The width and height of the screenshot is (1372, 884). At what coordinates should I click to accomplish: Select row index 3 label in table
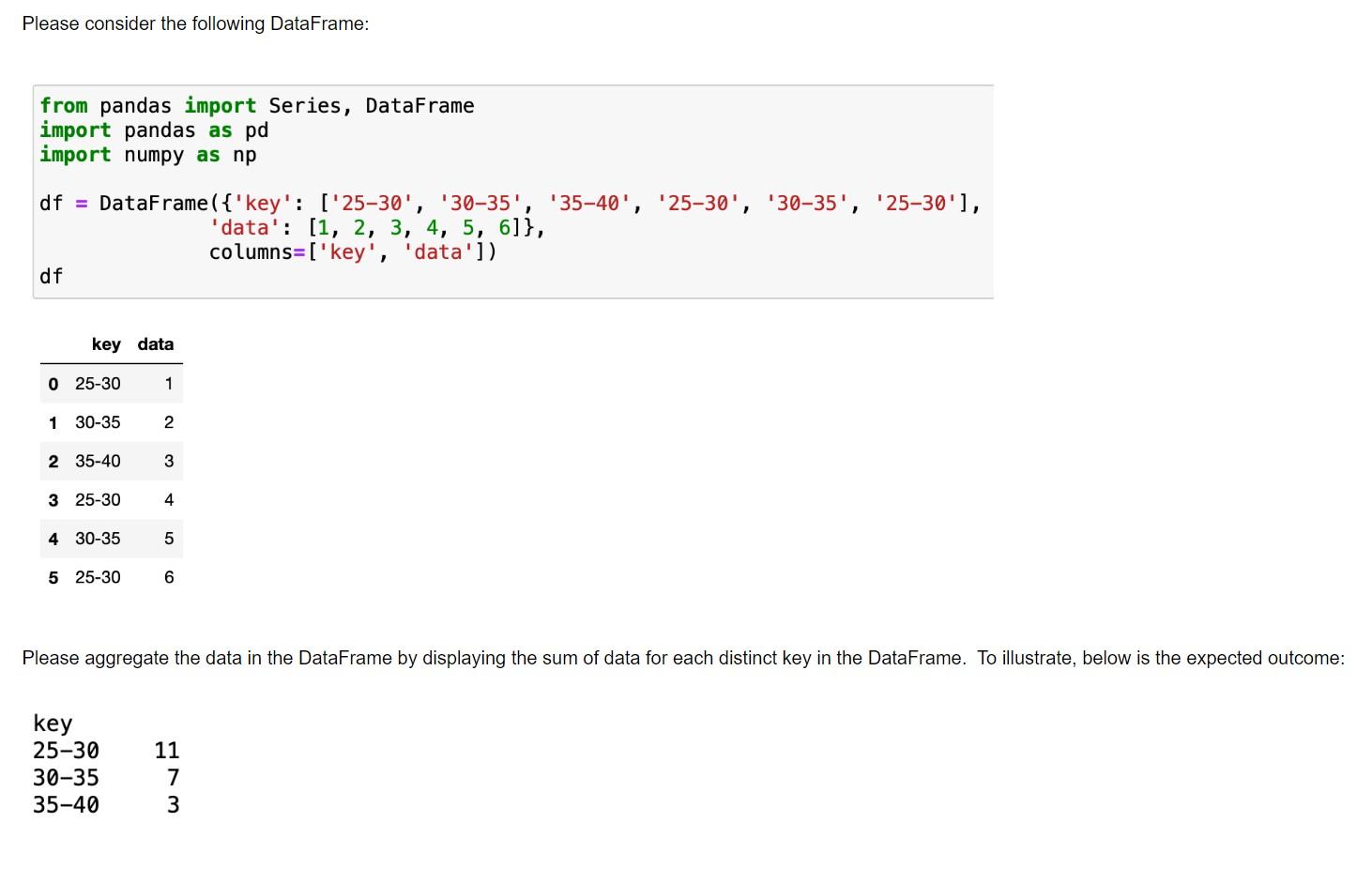pos(53,499)
